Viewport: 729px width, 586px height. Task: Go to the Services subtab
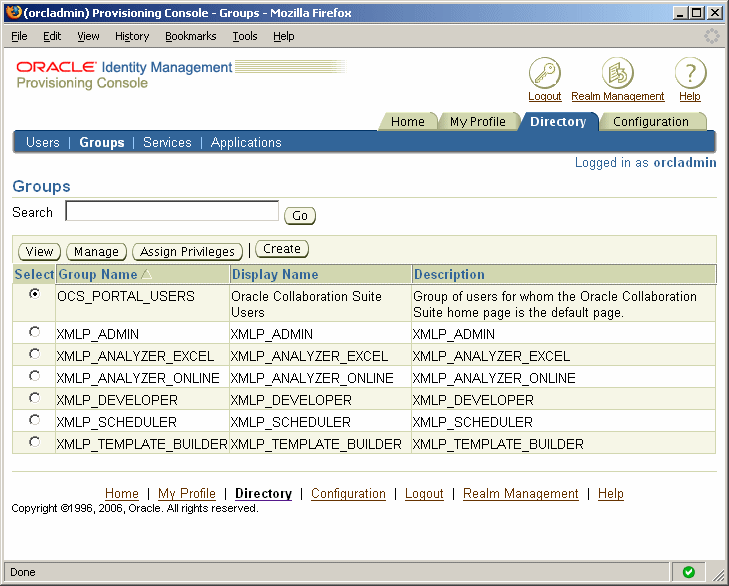click(167, 142)
